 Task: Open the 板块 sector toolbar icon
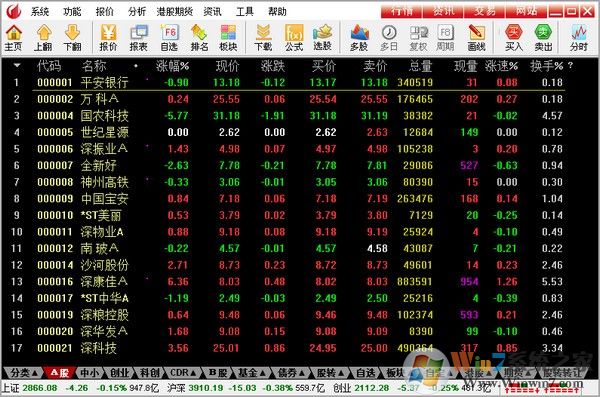click(228, 38)
